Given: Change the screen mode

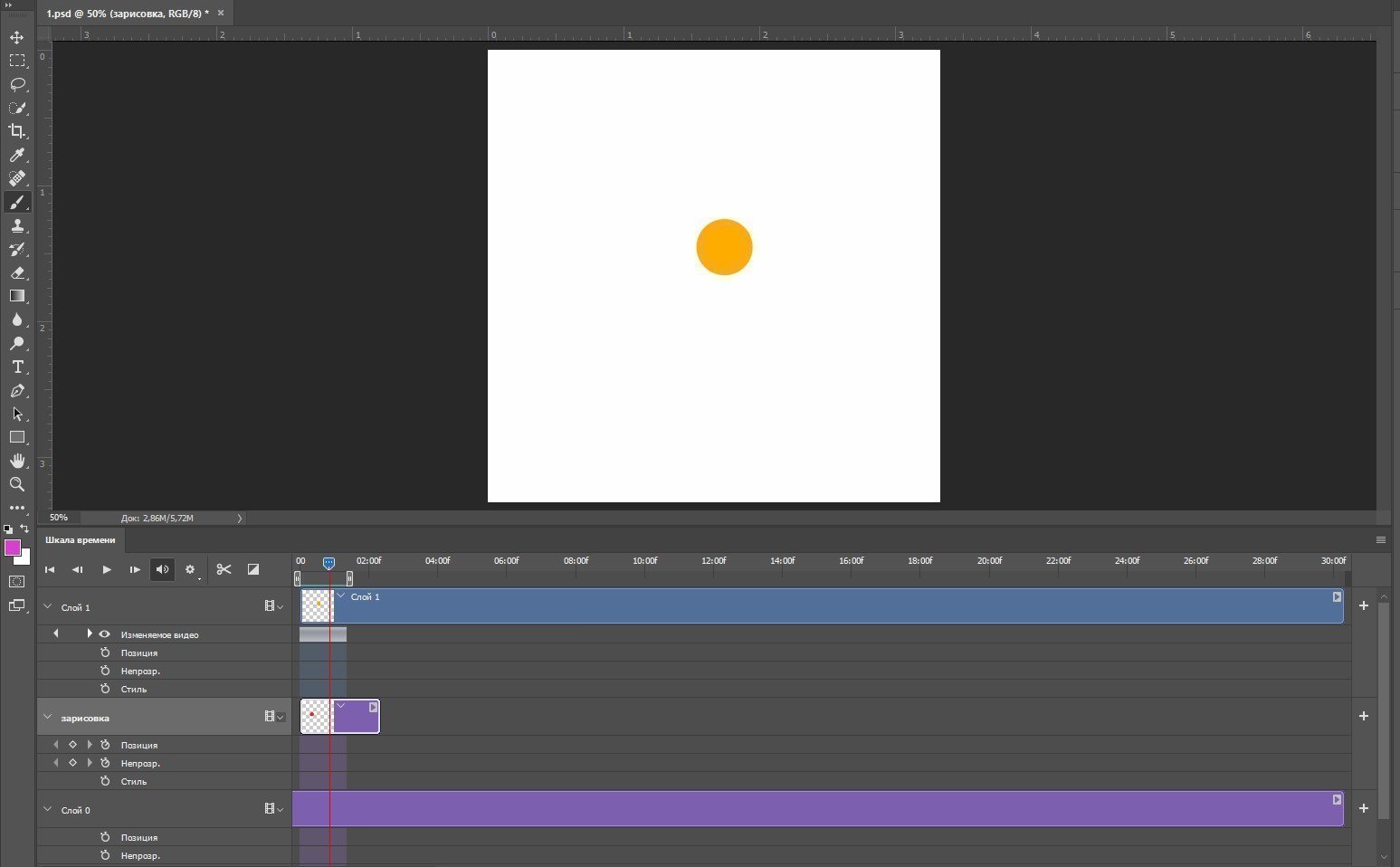Looking at the screenshot, I should pos(17,605).
